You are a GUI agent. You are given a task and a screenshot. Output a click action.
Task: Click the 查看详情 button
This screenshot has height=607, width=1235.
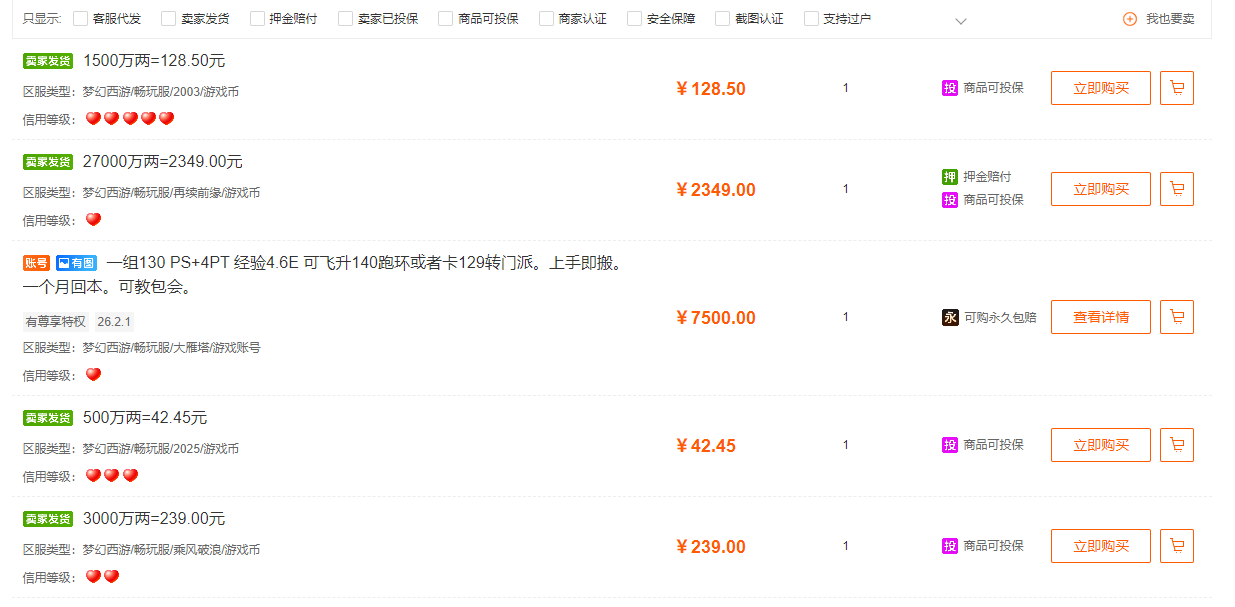[1100, 317]
